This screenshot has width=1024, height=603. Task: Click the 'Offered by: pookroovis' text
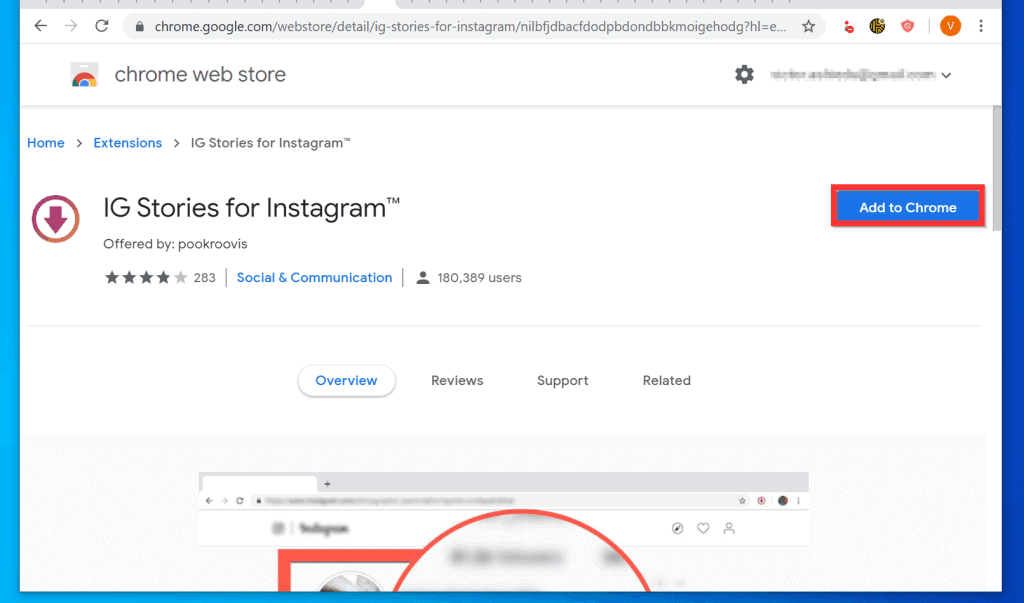point(175,244)
